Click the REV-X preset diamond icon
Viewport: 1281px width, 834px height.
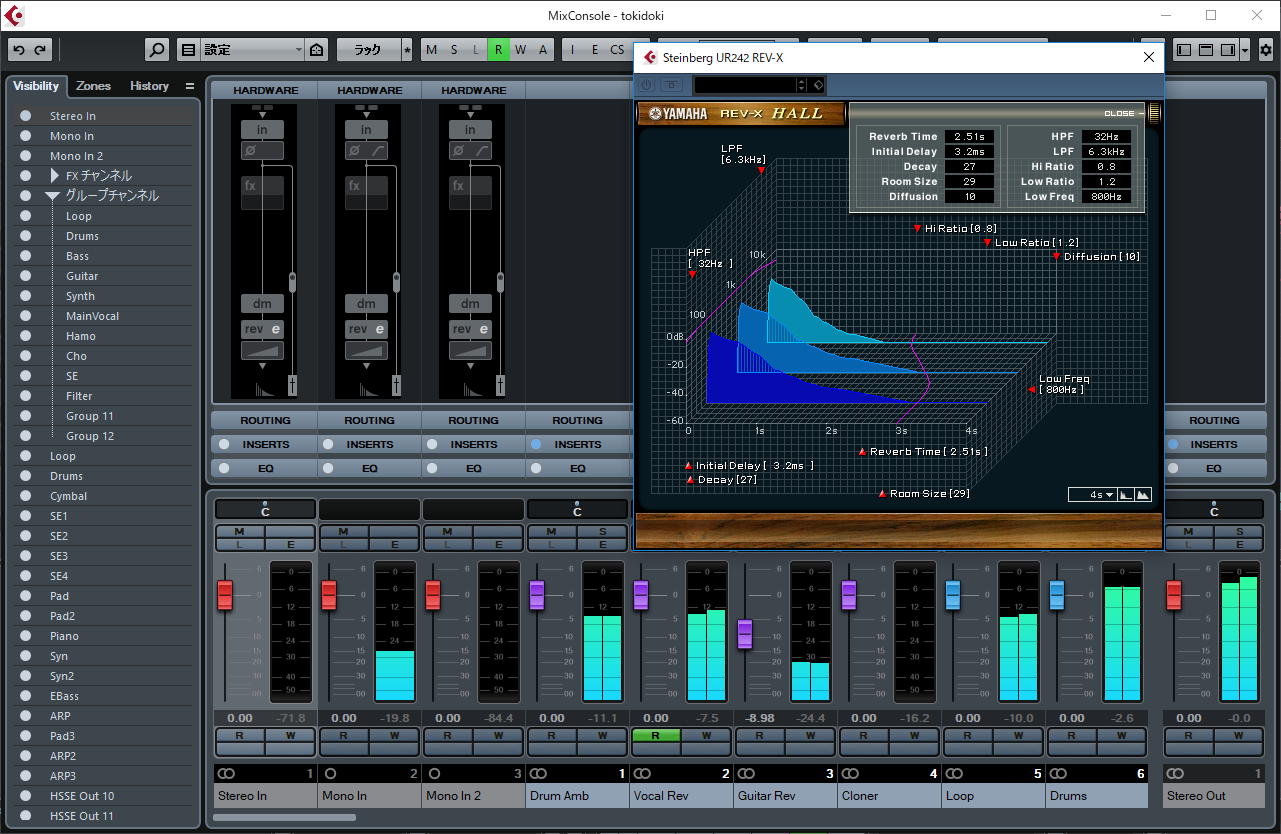tap(817, 86)
